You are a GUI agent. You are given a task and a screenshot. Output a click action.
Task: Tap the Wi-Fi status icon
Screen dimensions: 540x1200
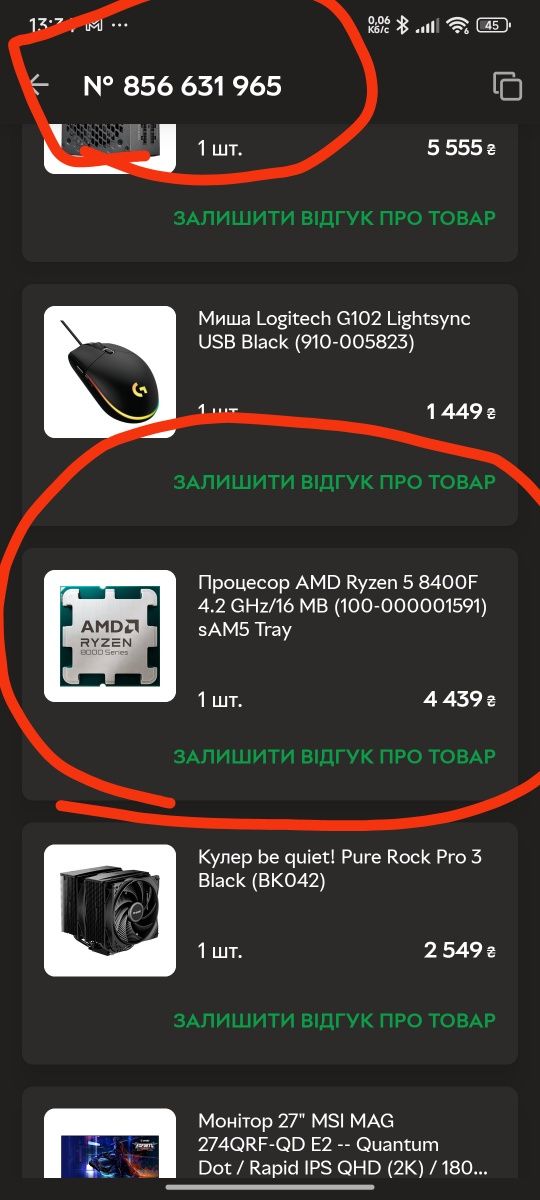point(458,25)
